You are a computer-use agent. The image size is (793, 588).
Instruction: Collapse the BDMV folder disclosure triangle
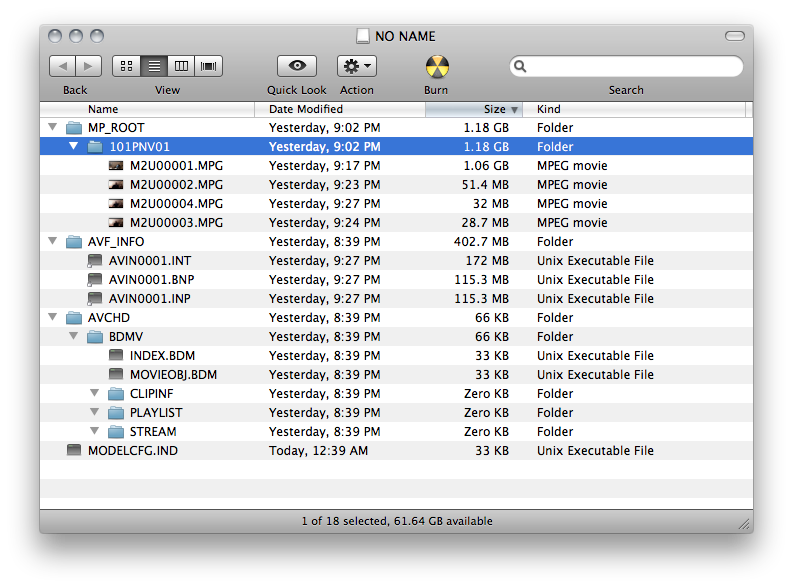point(73,337)
